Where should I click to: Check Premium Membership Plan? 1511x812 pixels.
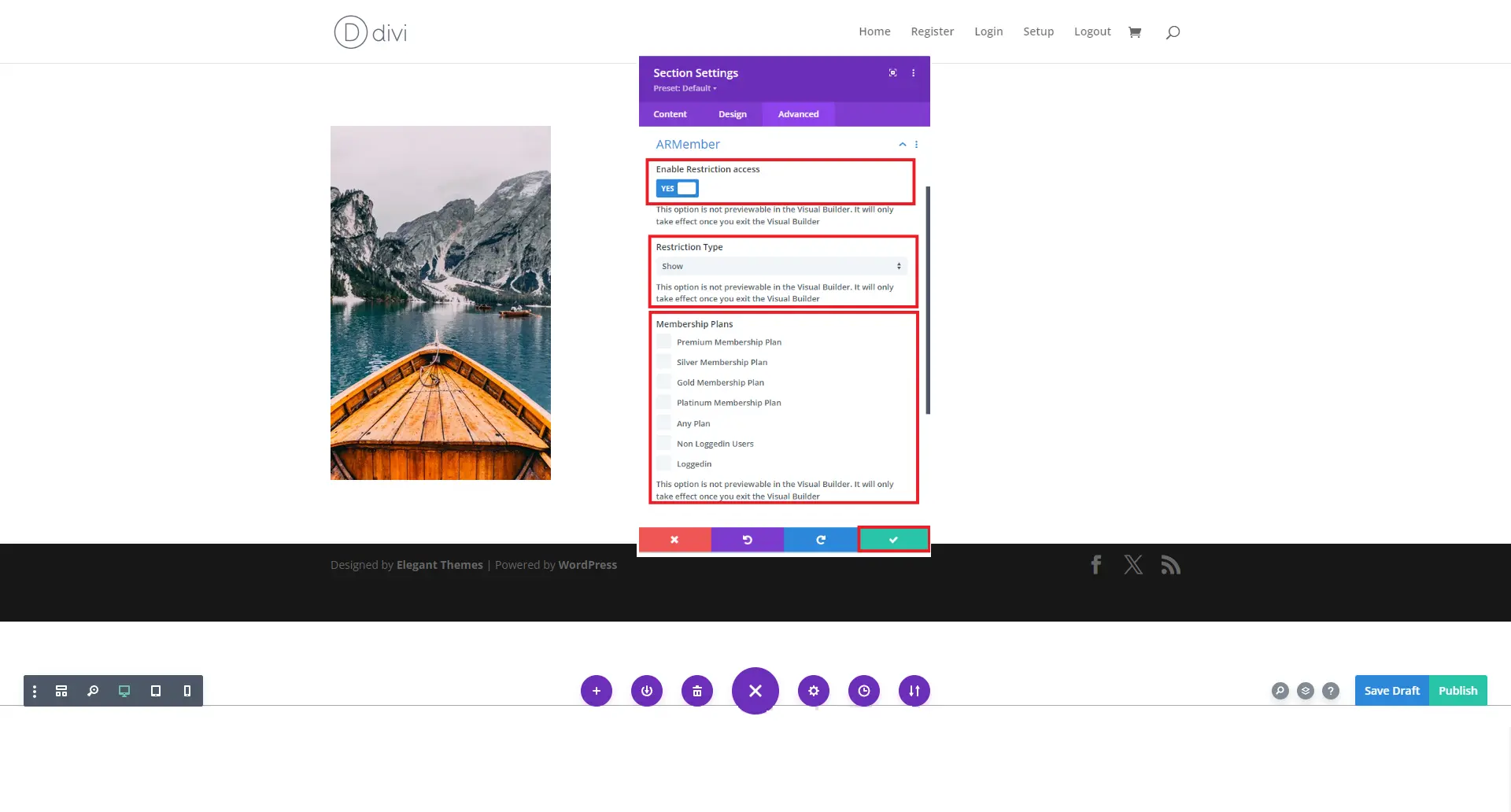(x=664, y=341)
